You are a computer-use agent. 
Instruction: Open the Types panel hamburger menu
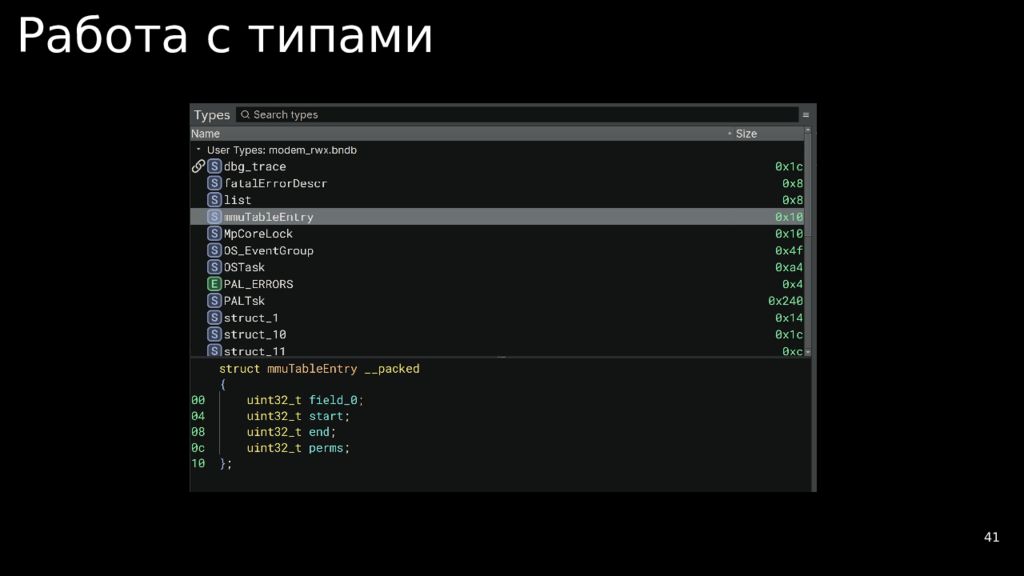[806, 115]
